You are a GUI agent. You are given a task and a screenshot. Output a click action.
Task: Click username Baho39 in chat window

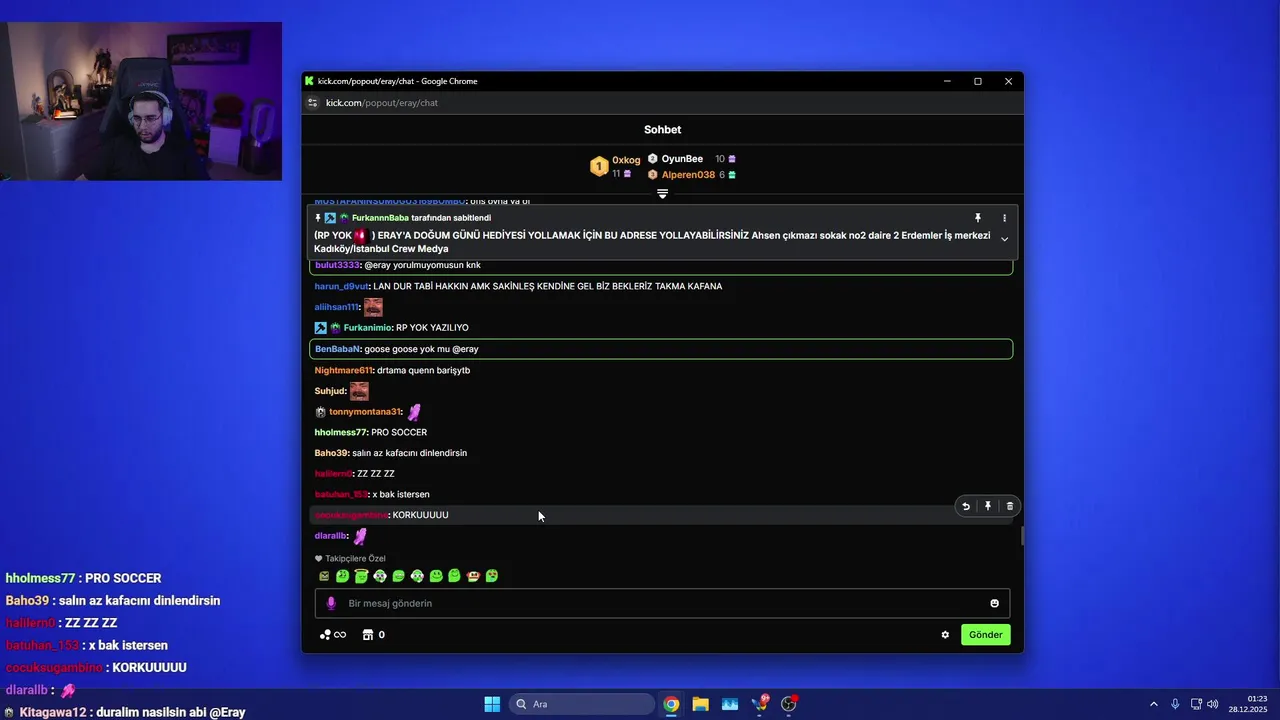331,453
